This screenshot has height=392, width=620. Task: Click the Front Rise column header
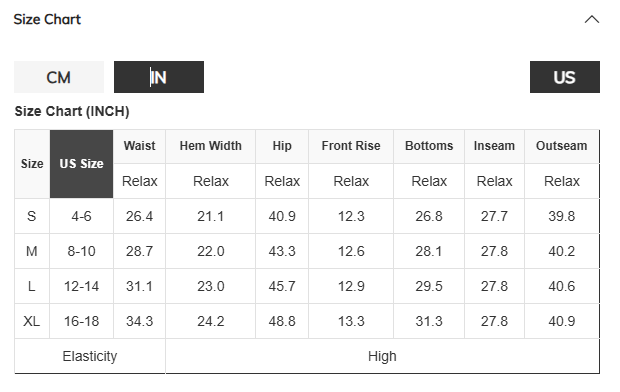351,146
